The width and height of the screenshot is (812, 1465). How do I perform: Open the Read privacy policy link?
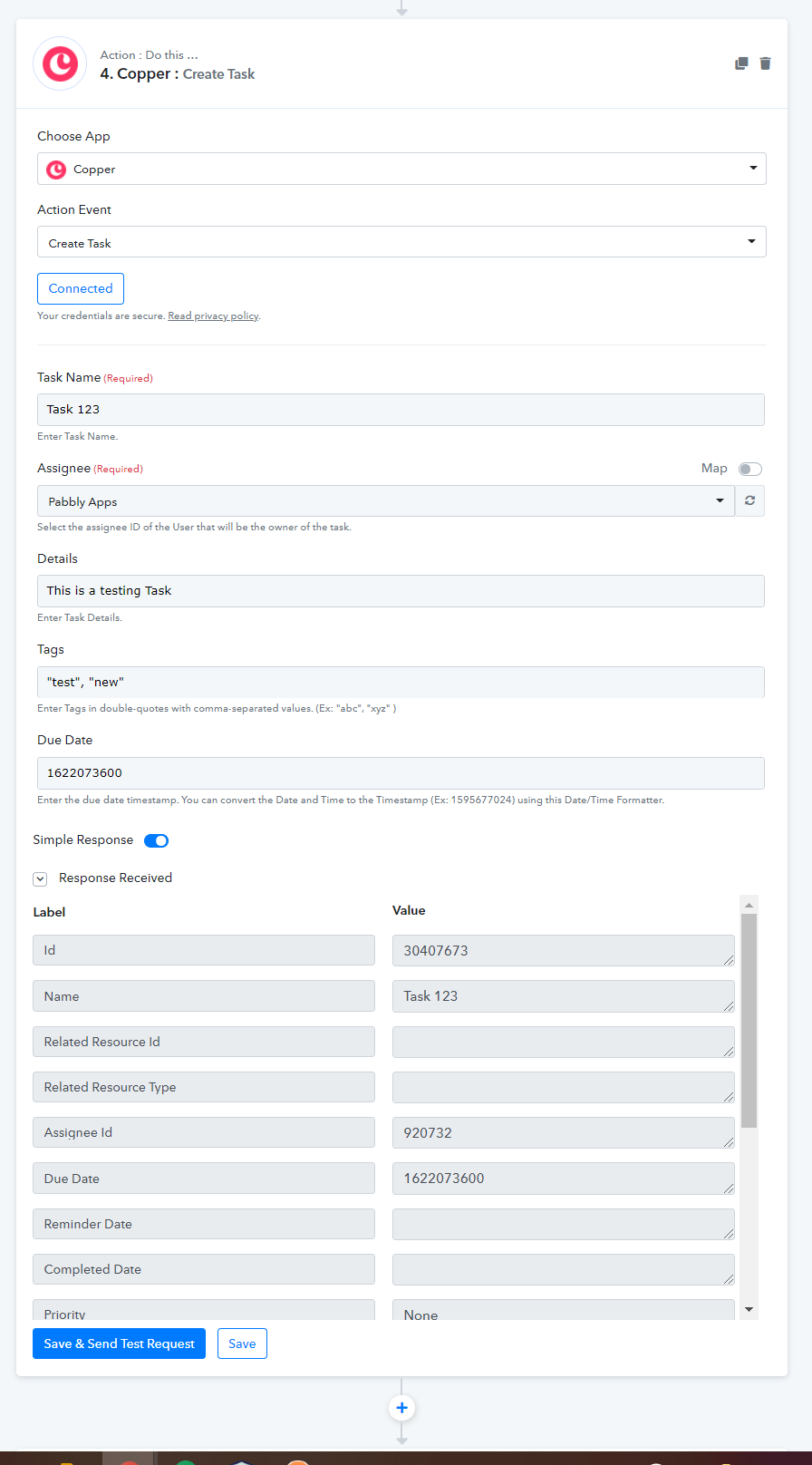point(214,315)
